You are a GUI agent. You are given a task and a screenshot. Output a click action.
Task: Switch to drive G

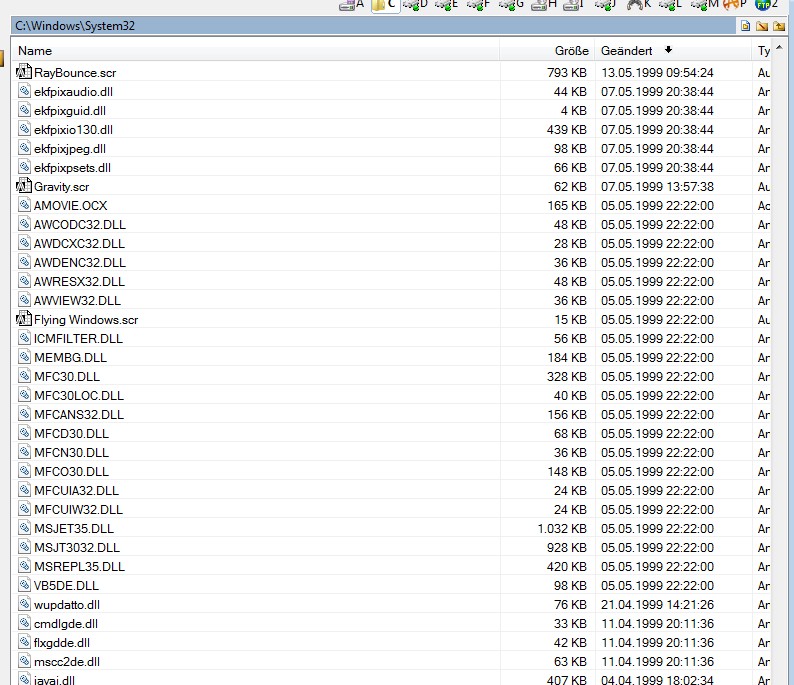[511, 5]
